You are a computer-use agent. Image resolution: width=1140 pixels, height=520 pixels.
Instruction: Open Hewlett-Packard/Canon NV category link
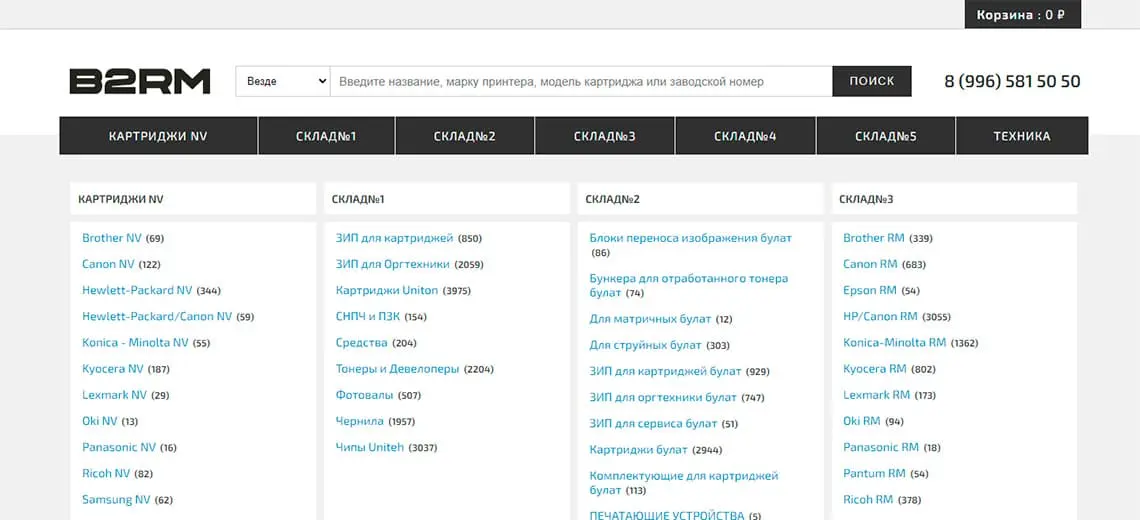coord(157,316)
